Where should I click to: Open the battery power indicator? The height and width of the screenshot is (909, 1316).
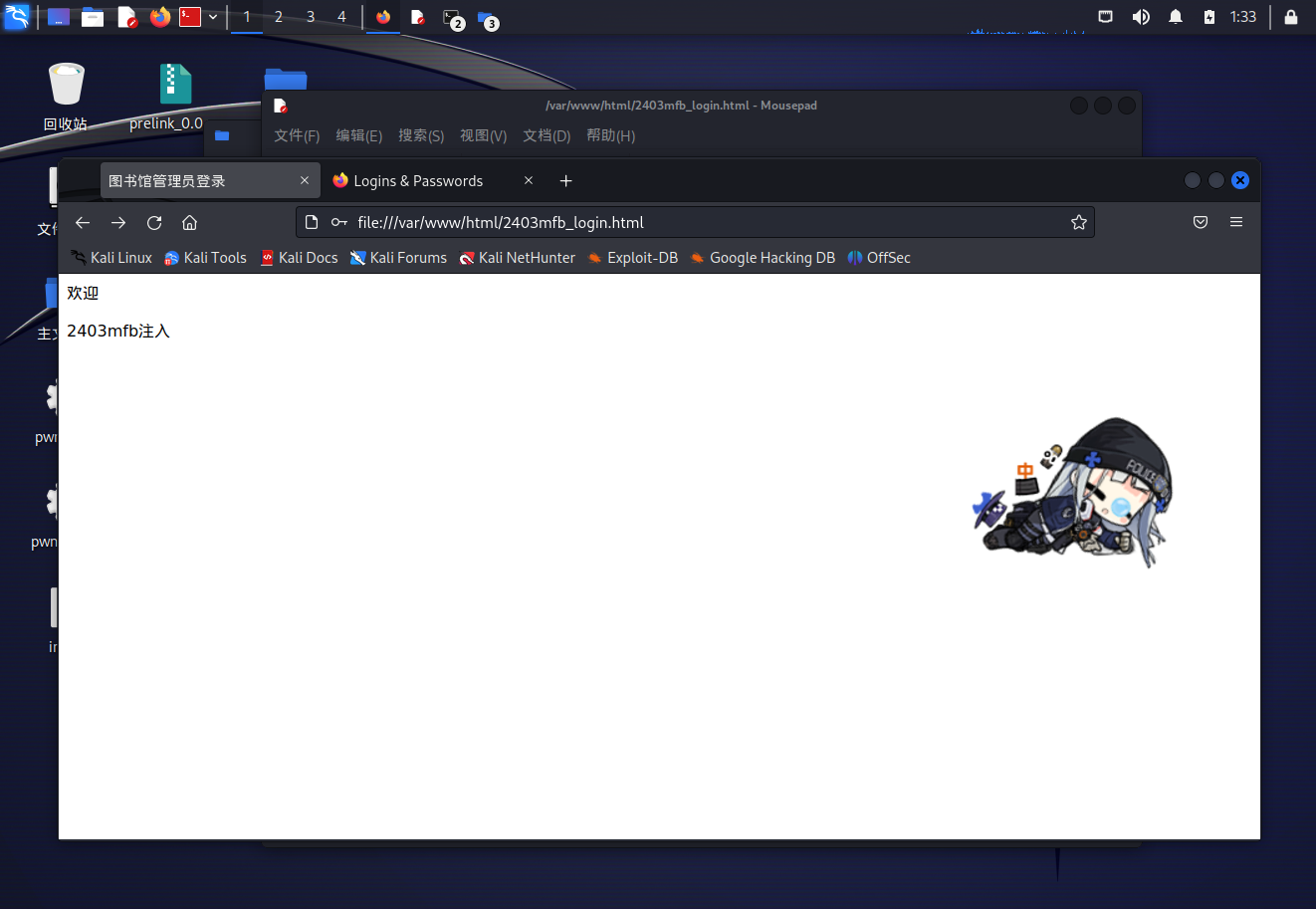1208,17
